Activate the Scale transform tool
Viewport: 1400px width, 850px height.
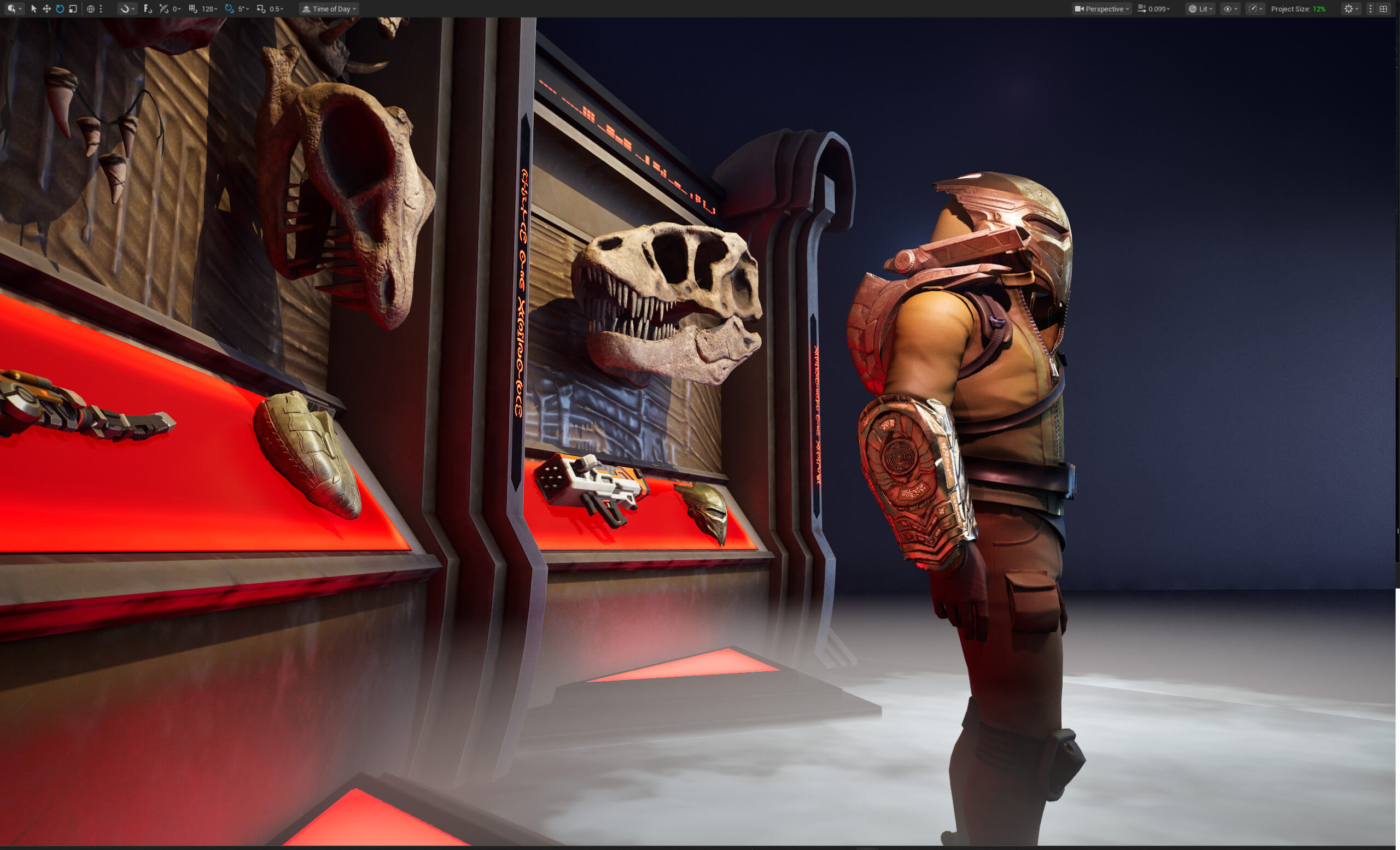[73, 9]
